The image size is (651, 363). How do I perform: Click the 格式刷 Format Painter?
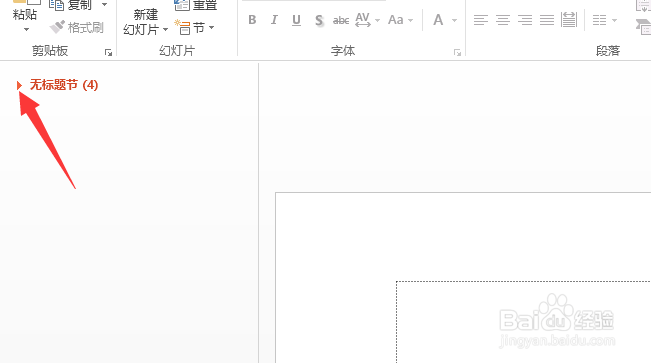(x=76, y=27)
